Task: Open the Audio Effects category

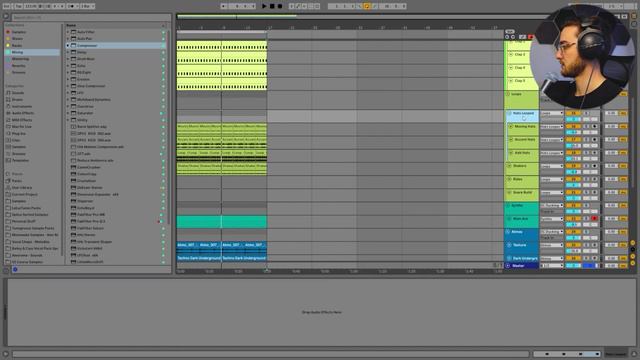Action: (22, 113)
